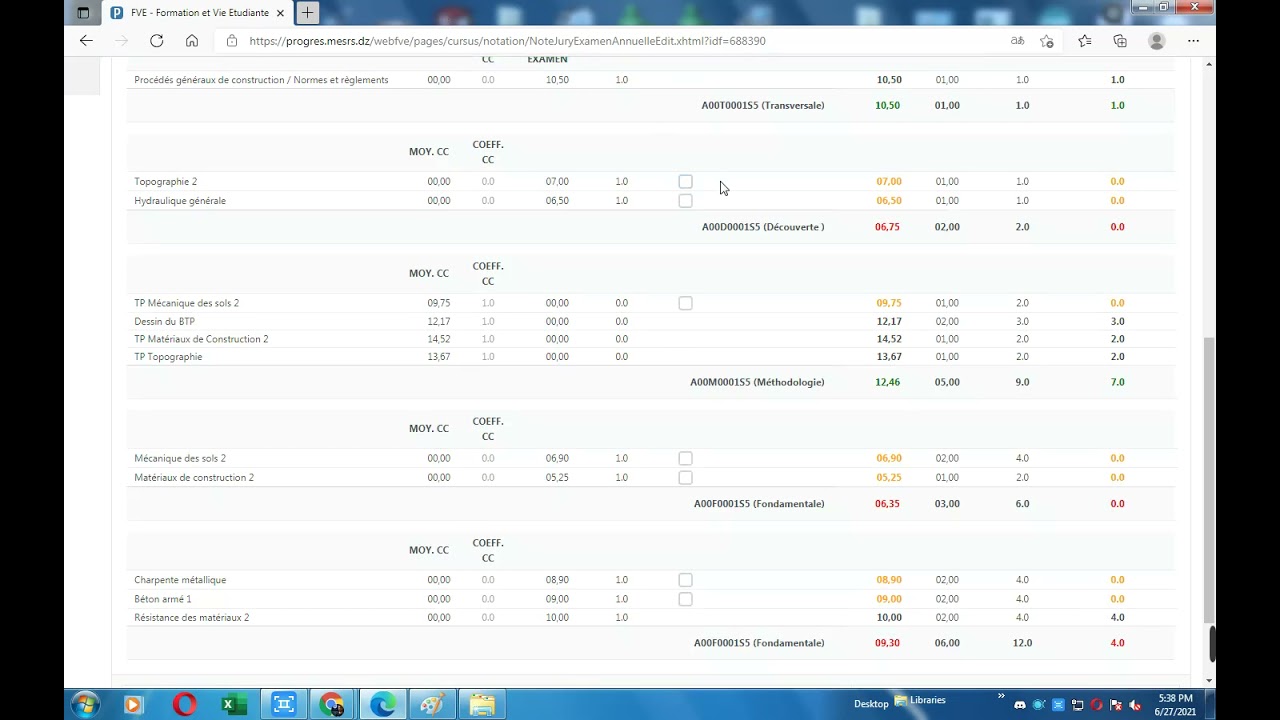Select the 'TP Topographie' row label
The width and height of the screenshot is (1280, 720).
click(x=168, y=357)
